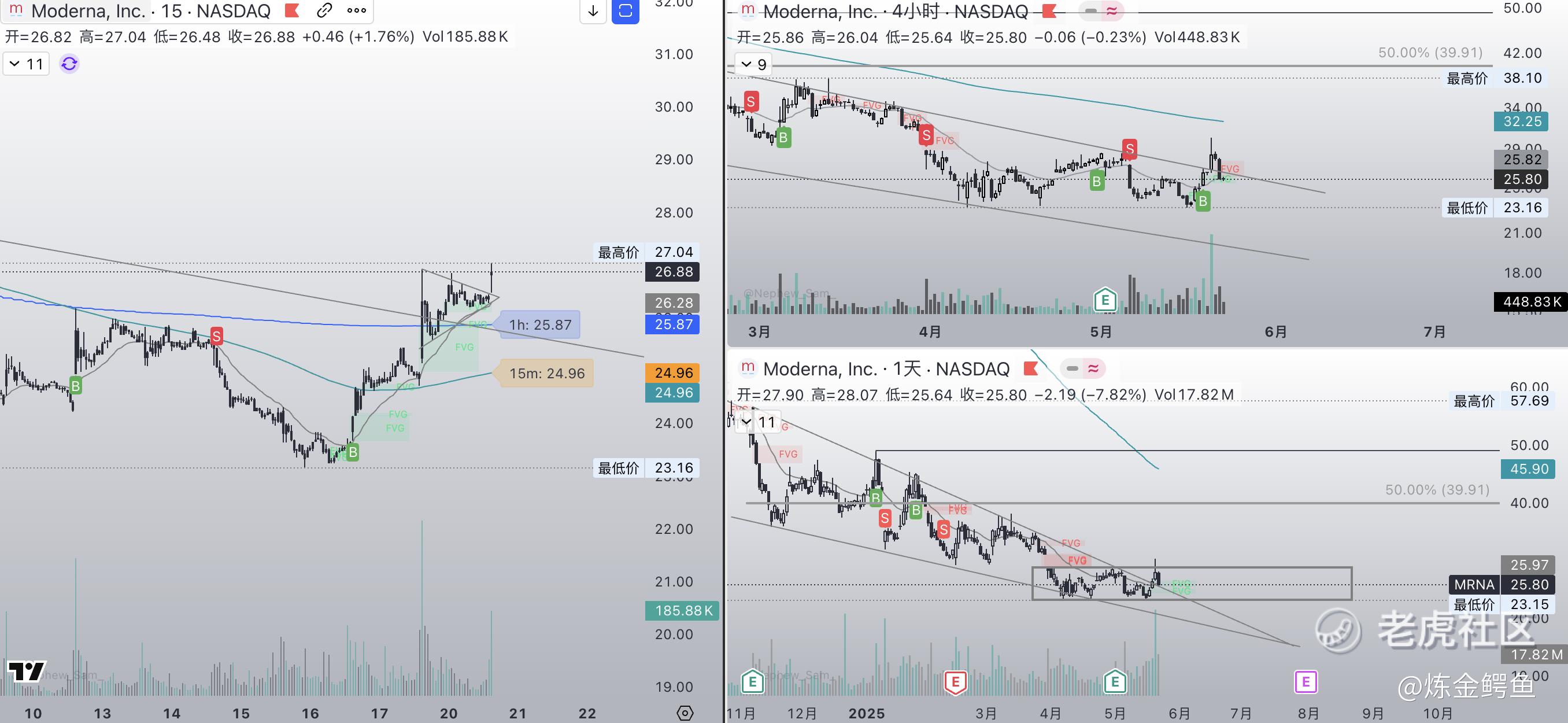Click the 最高价 38.10 label
The image size is (1568, 723).
tap(1495, 78)
